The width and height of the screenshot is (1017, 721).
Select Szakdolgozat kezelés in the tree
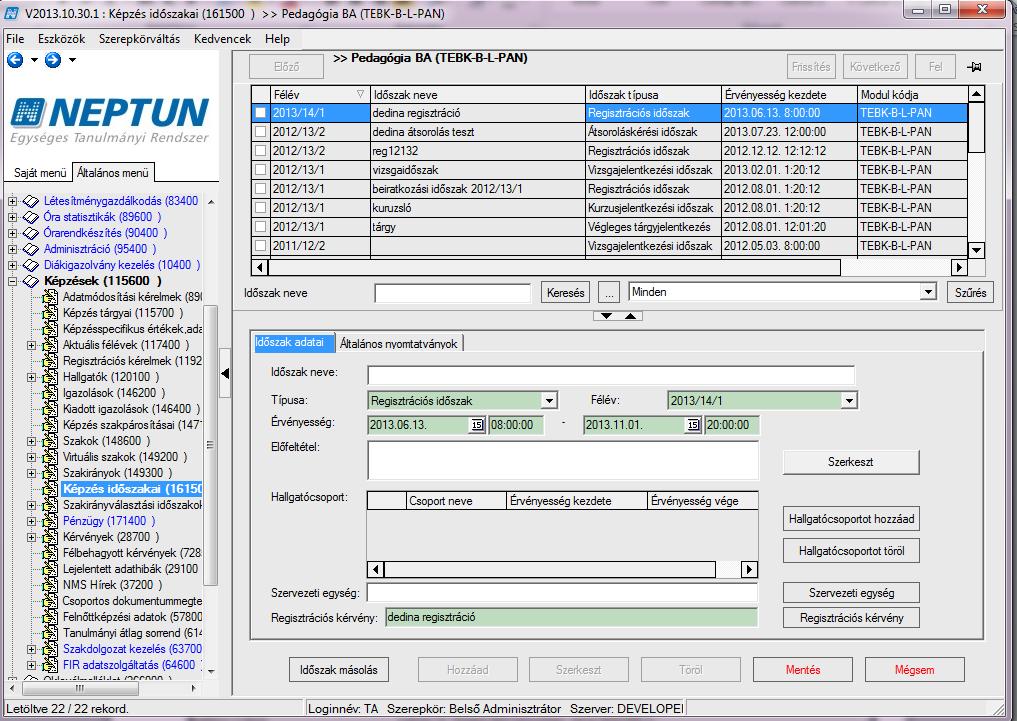132,649
